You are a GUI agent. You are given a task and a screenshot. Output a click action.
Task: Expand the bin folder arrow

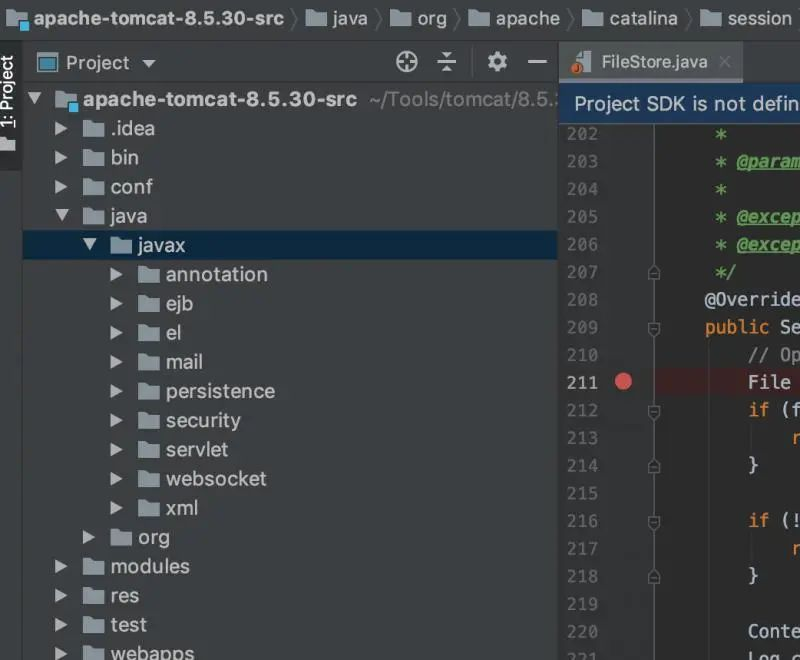point(61,157)
